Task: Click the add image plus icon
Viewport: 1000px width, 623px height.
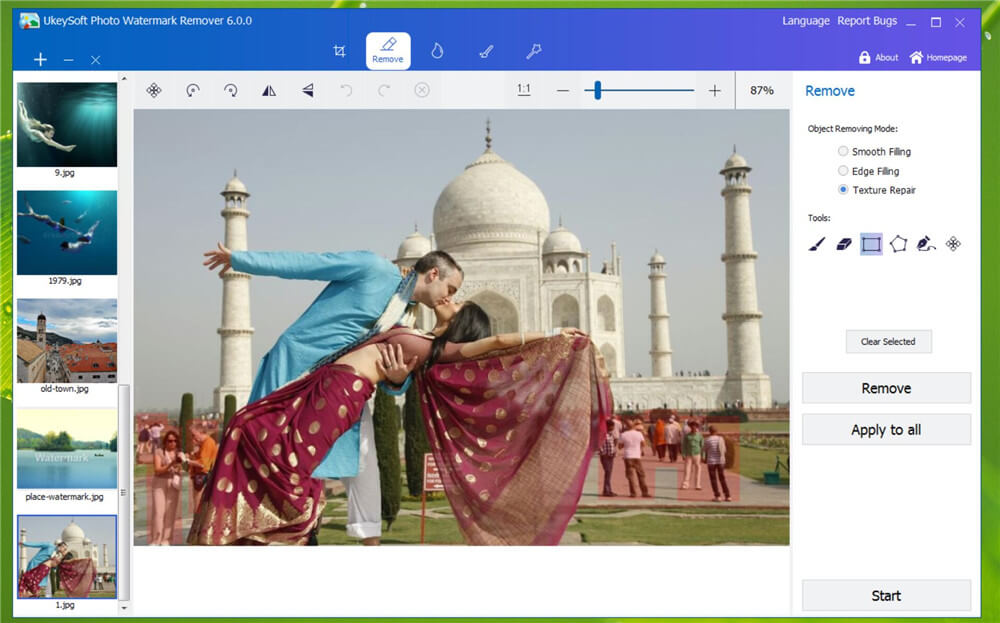Action: (x=40, y=60)
